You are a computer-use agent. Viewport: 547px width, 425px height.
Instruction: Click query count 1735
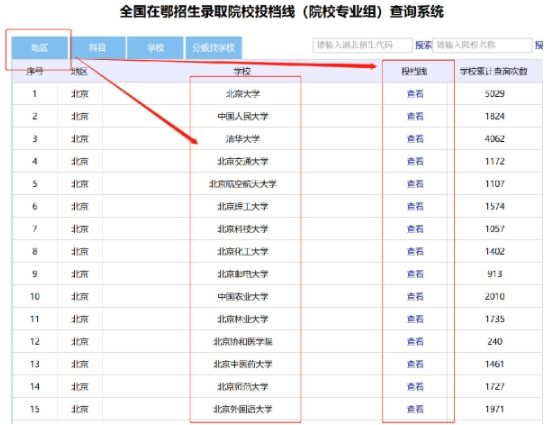click(x=495, y=319)
